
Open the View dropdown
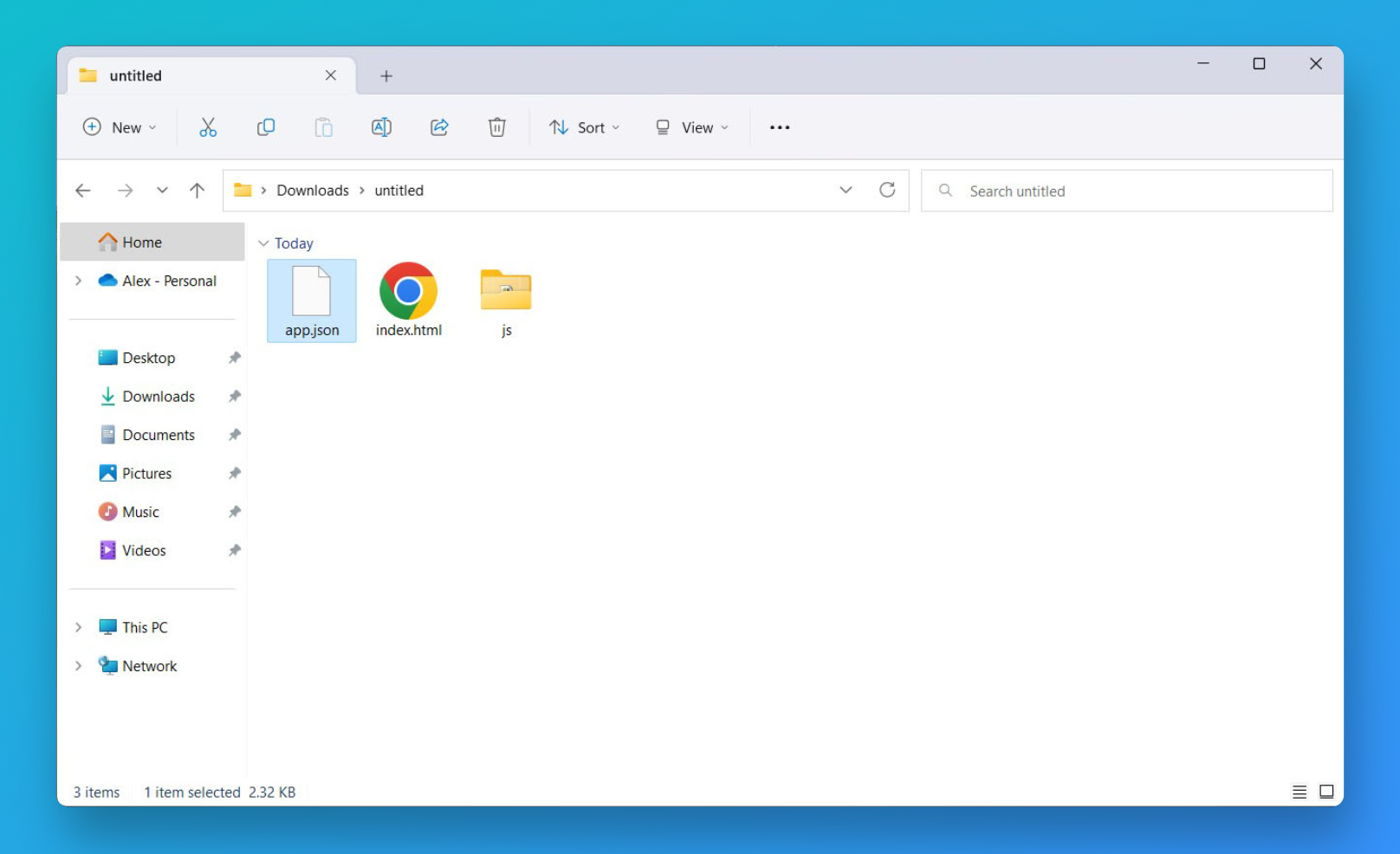(x=690, y=126)
